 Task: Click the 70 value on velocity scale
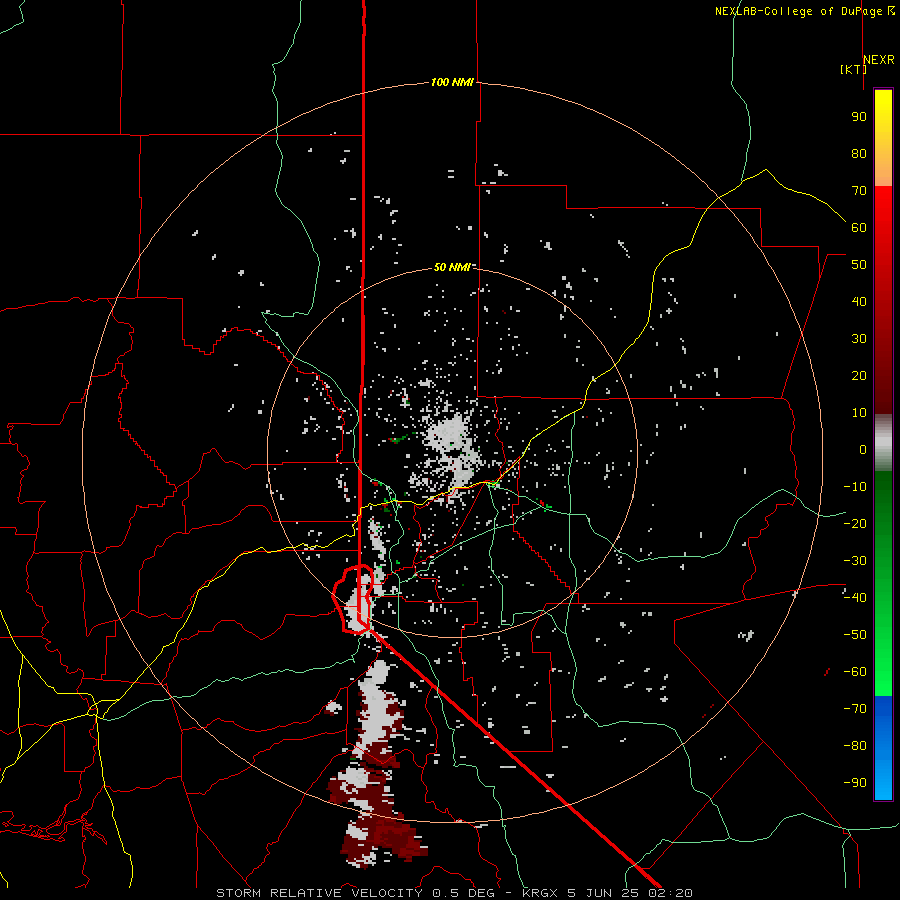tap(859, 191)
